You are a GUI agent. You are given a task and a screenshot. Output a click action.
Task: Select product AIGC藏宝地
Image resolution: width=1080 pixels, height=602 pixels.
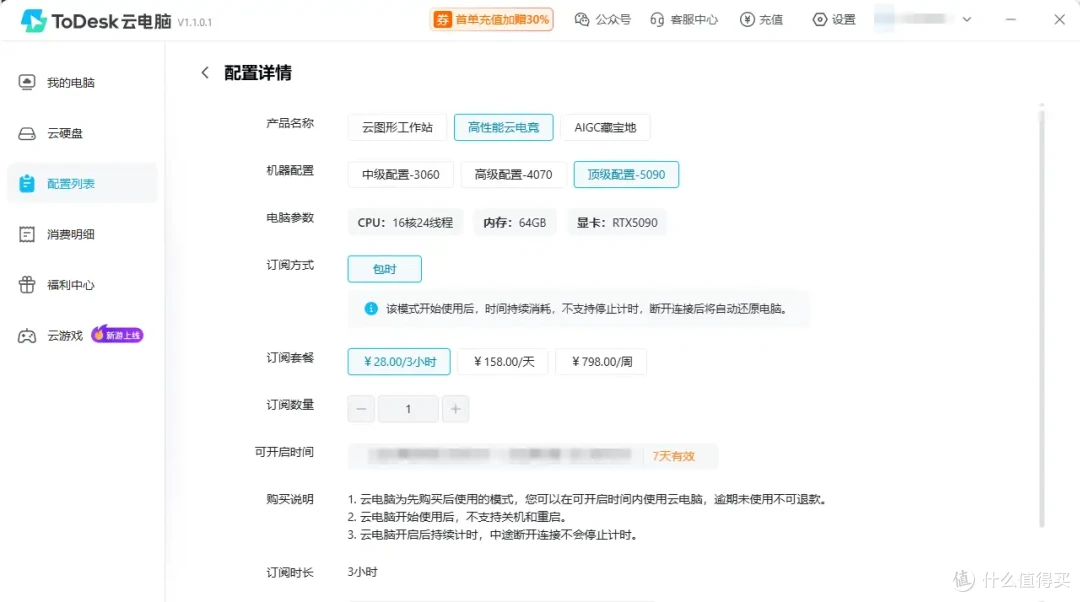605,127
